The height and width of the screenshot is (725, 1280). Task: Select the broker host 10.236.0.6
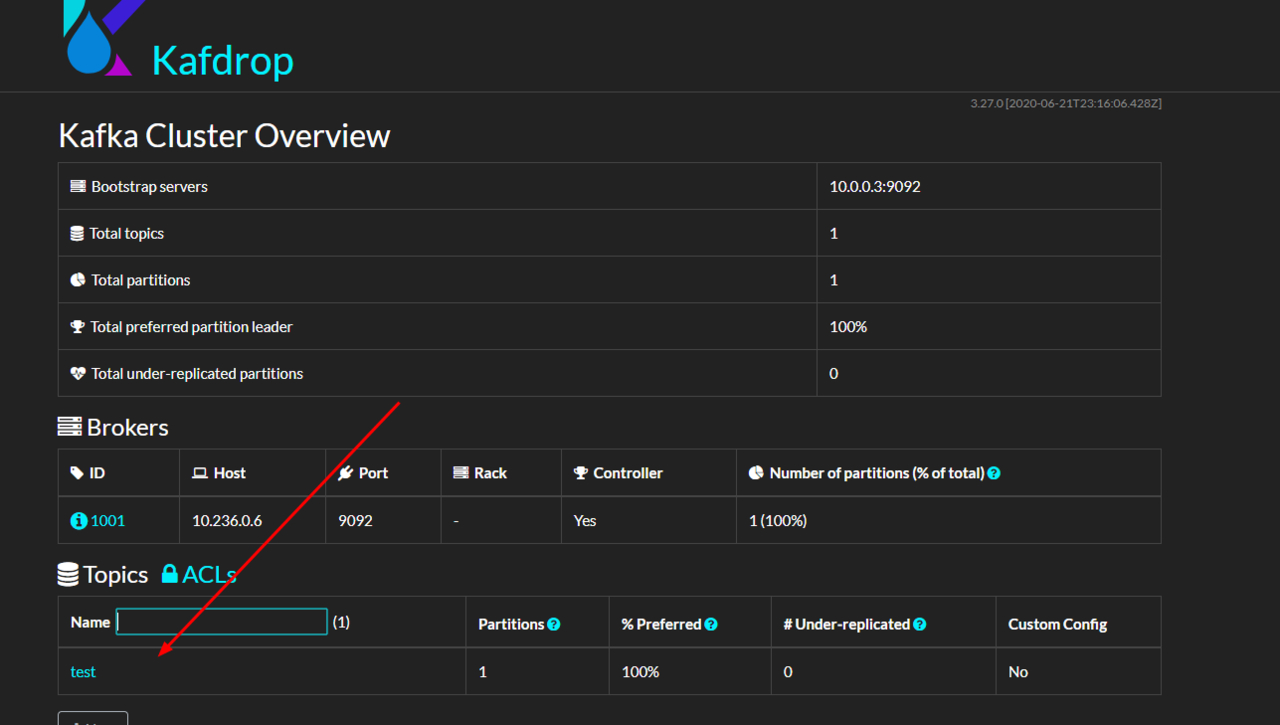(227, 521)
